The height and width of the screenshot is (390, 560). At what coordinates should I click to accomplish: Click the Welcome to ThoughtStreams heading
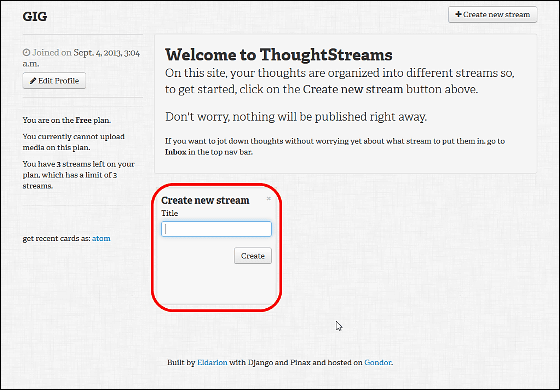[279, 55]
